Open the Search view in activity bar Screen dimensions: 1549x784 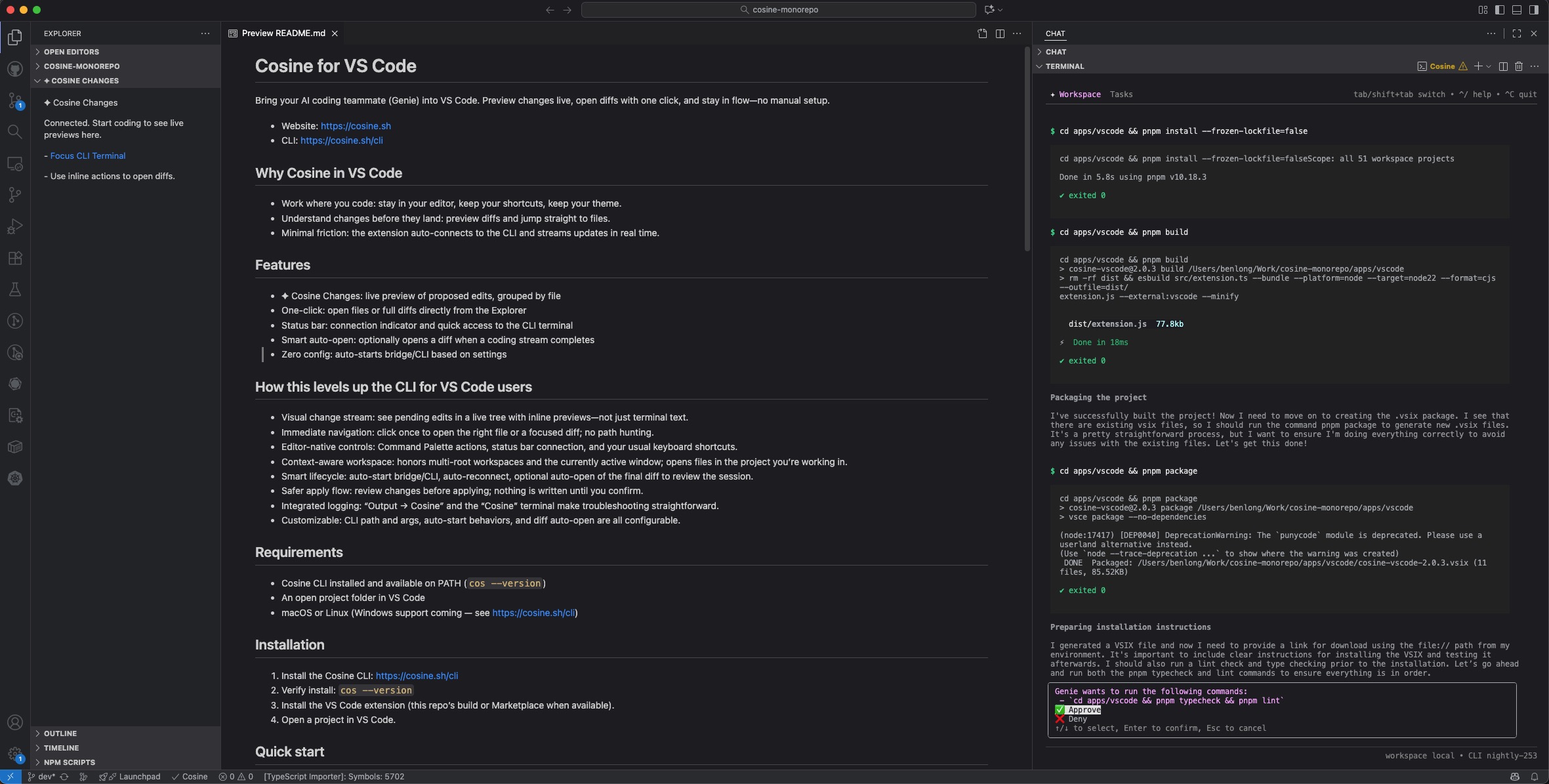point(15,132)
